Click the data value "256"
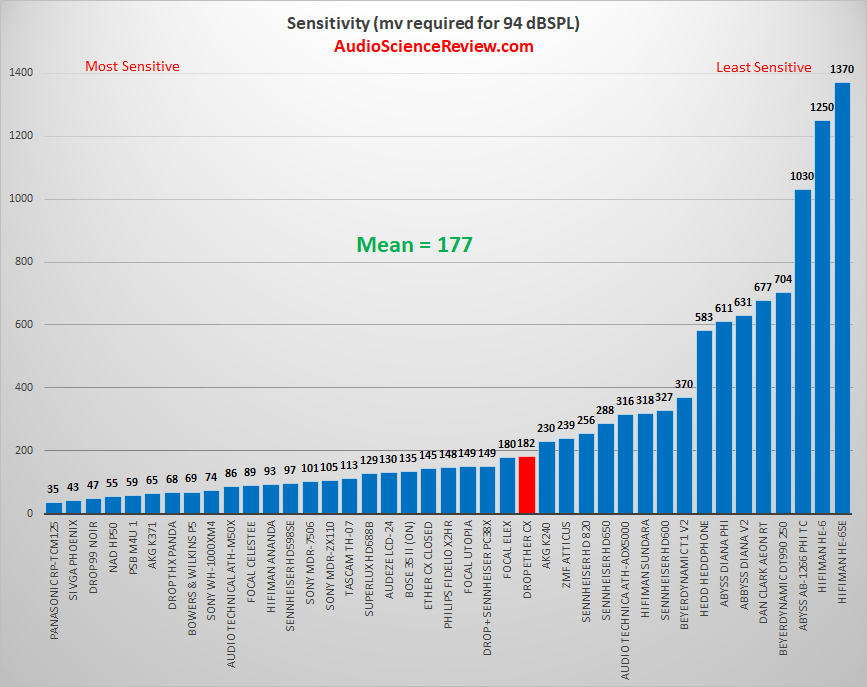The height and width of the screenshot is (687, 867). [586, 420]
